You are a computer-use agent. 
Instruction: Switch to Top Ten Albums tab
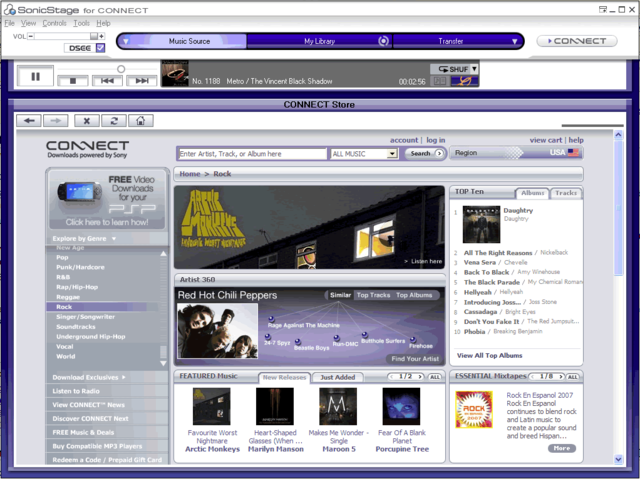click(532, 193)
